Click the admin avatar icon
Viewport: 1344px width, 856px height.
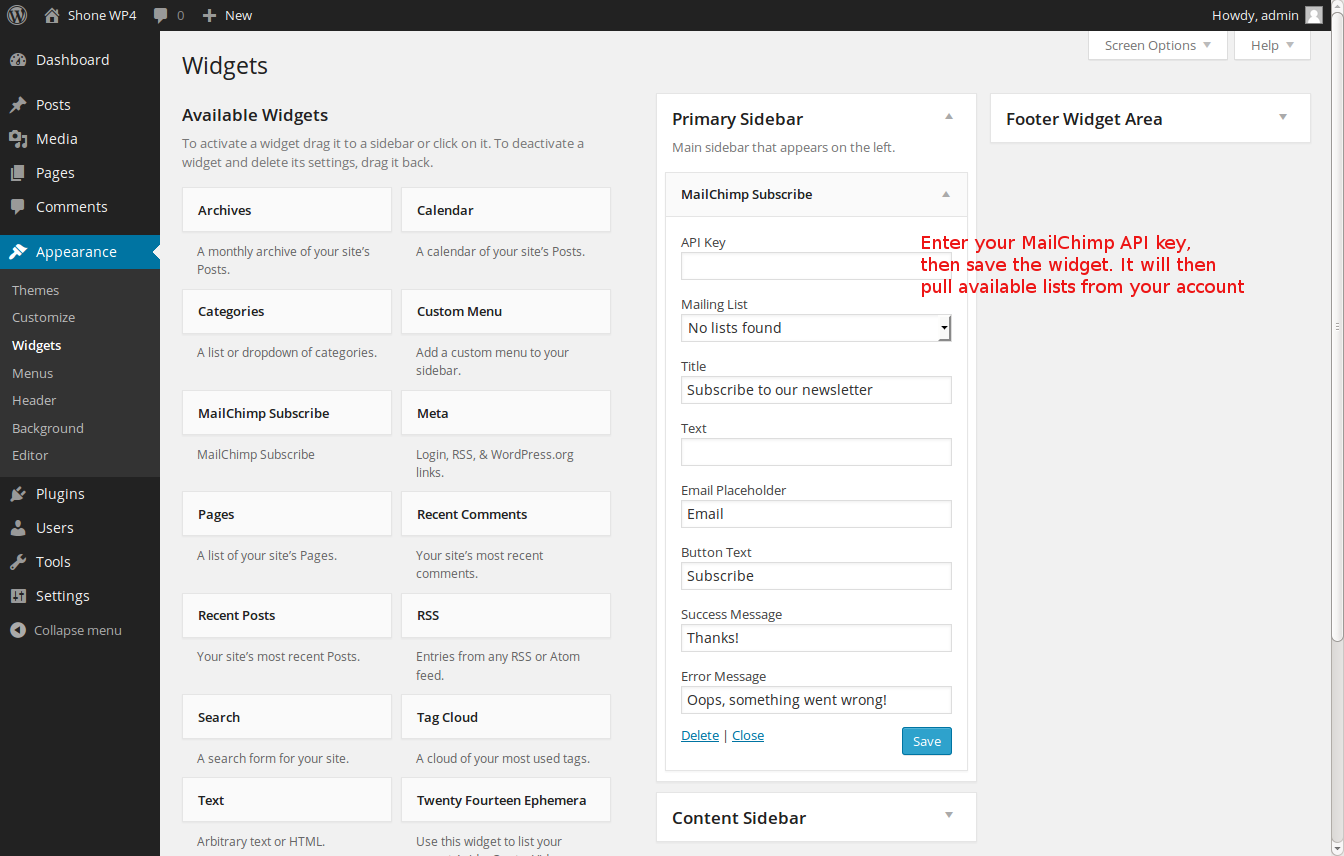1314,15
